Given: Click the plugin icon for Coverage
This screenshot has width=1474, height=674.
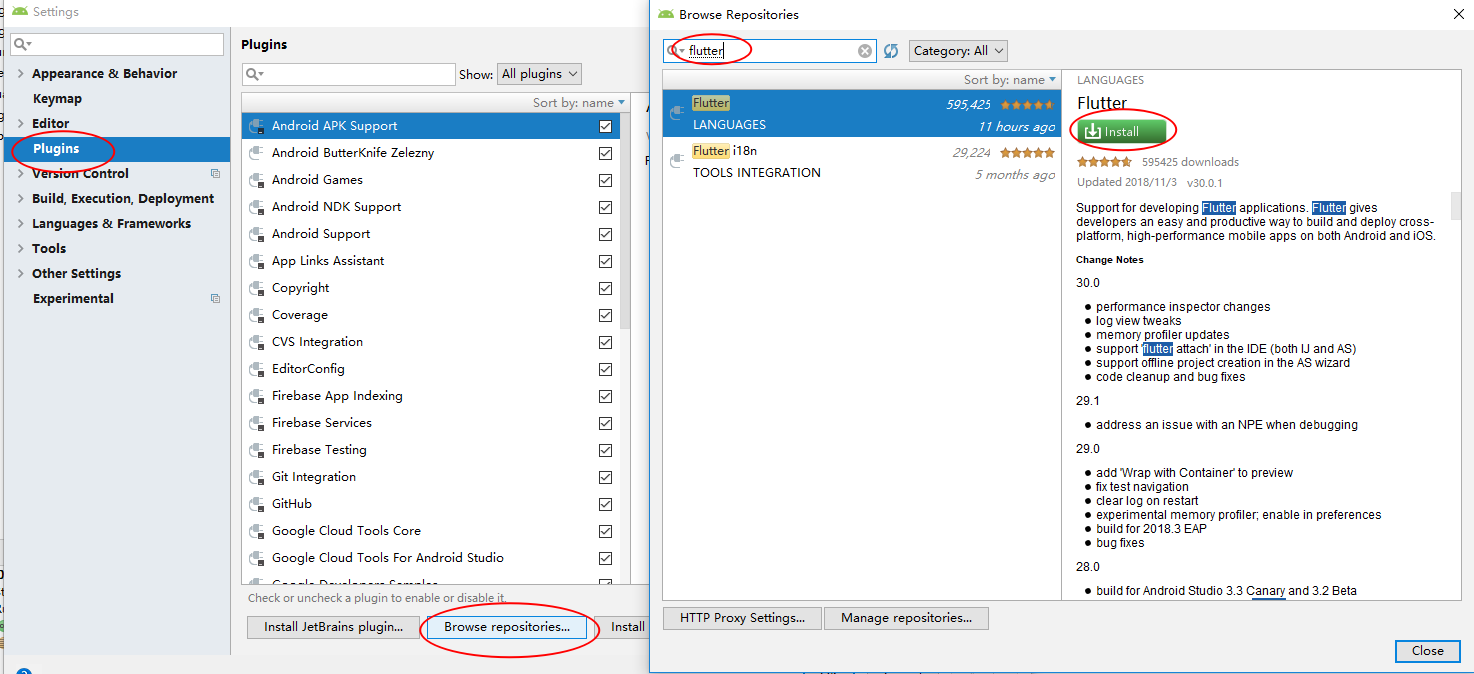Looking at the screenshot, I should 257,315.
